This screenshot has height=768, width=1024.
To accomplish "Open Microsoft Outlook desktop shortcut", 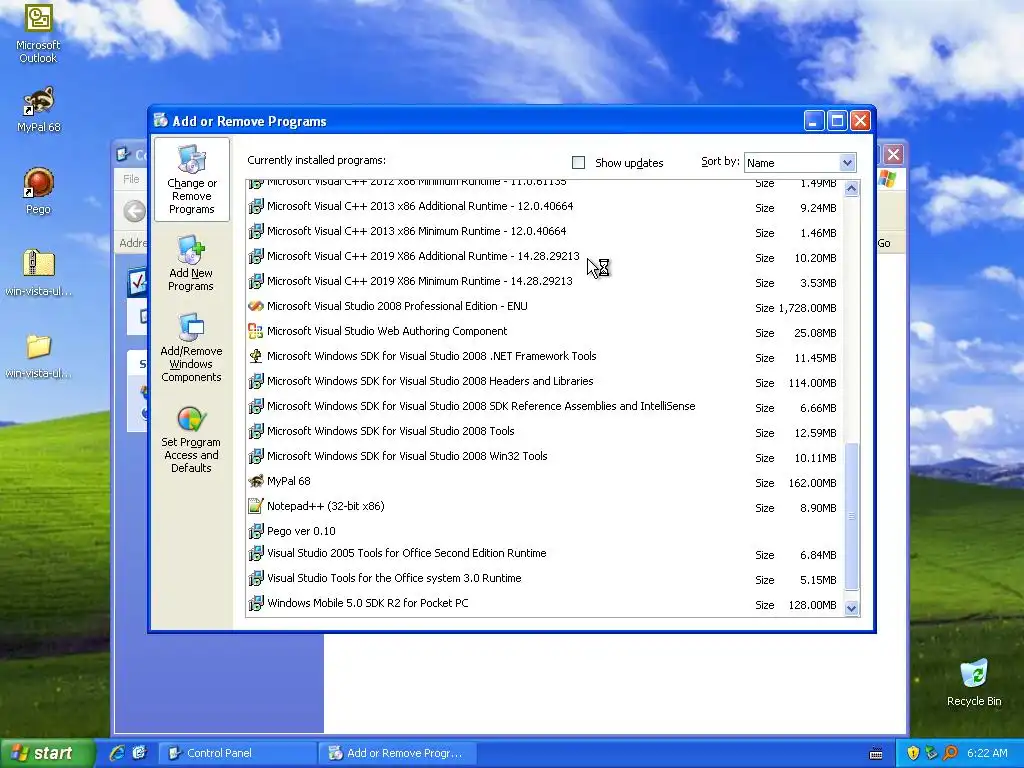I will pos(38,33).
